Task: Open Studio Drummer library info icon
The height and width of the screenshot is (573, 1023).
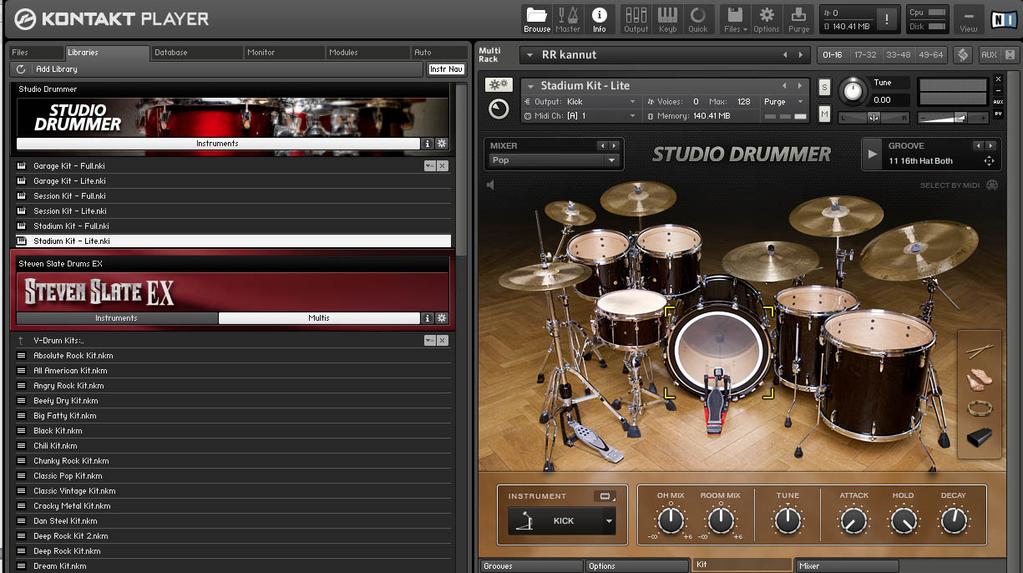Action: (427, 144)
